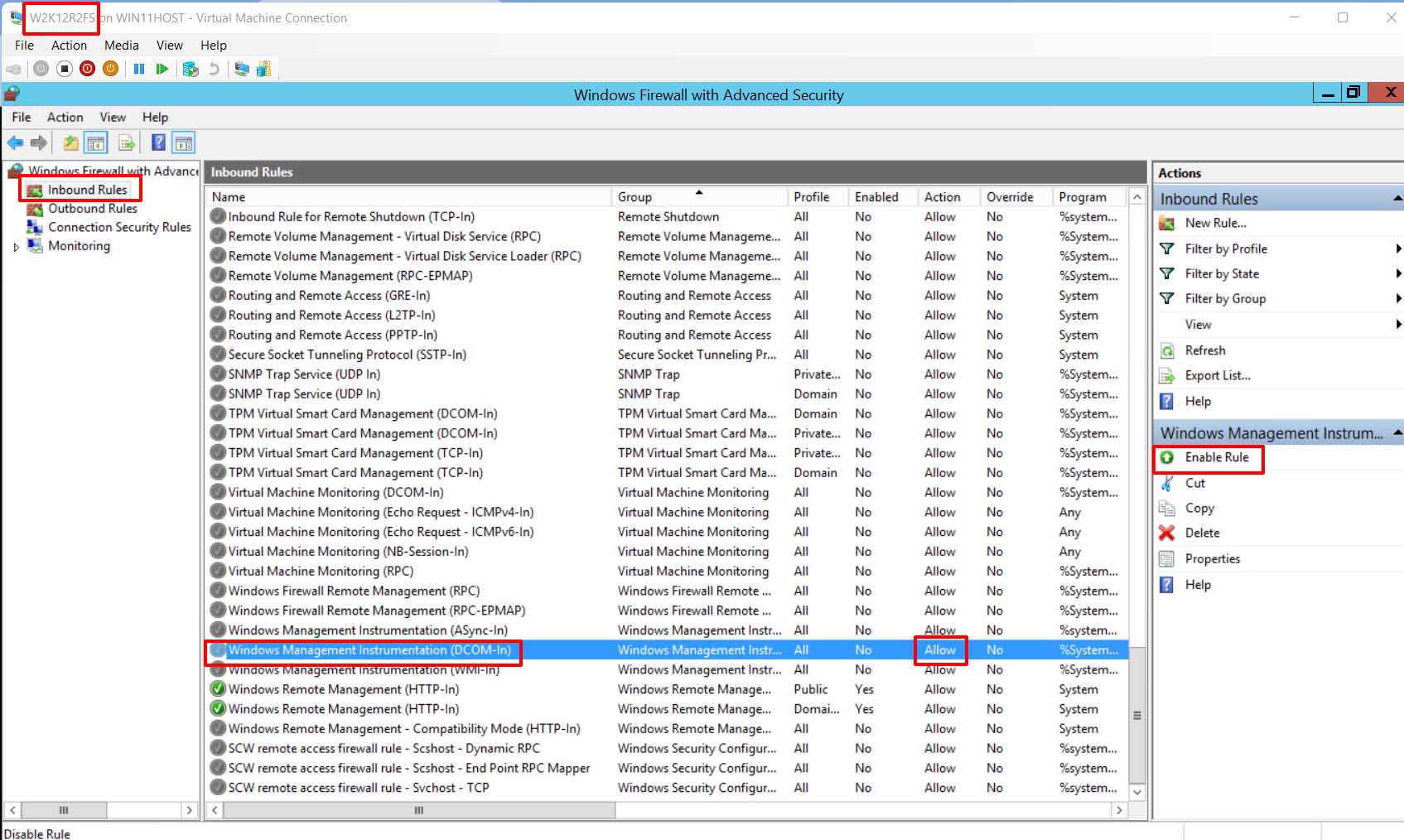Shut down the VM with the red power icon
This screenshot has height=840, width=1404.
pyautogui.click(x=88, y=69)
